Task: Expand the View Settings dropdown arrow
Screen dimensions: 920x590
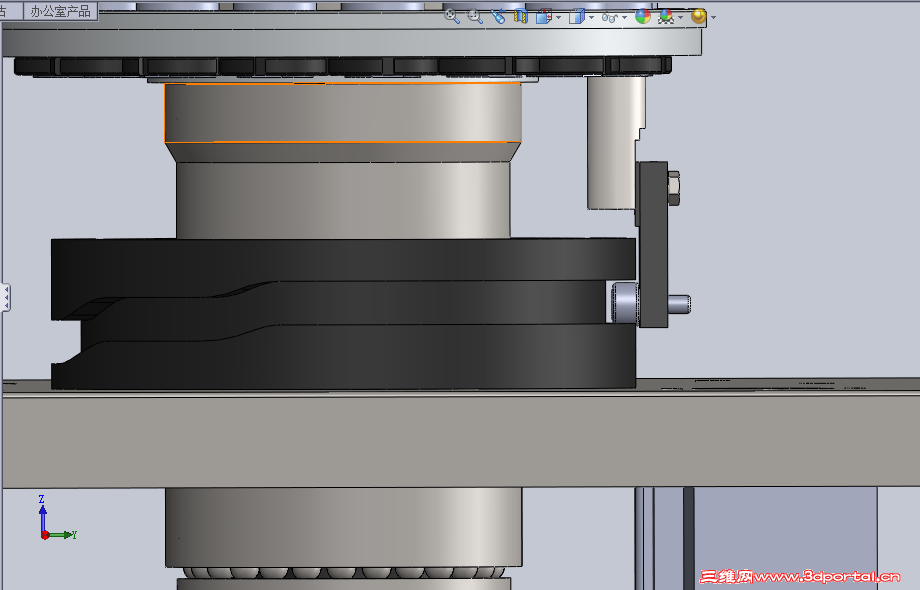Action: pyautogui.click(x=713, y=17)
